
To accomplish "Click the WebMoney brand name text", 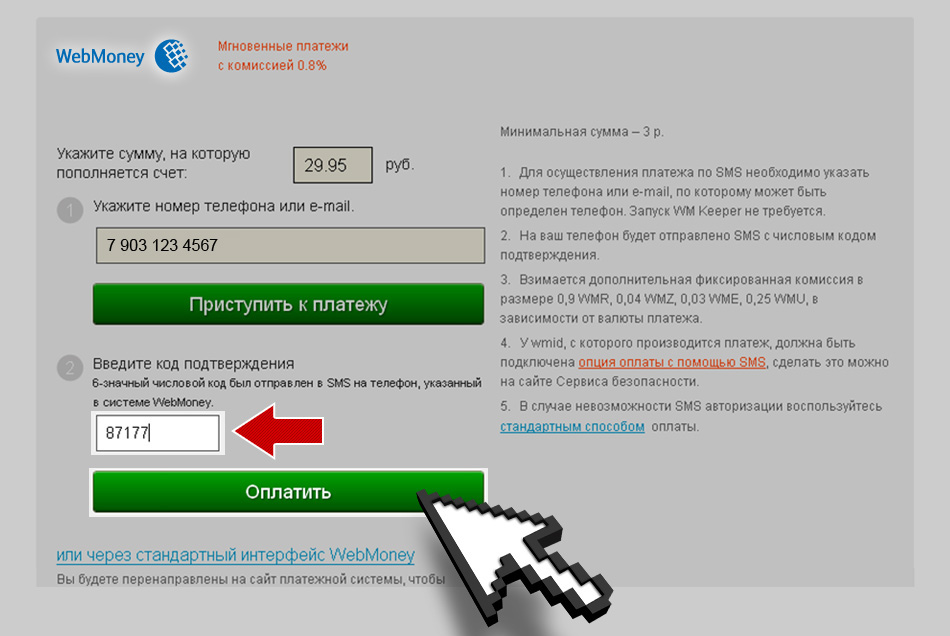I will pyautogui.click(x=100, y=56).
